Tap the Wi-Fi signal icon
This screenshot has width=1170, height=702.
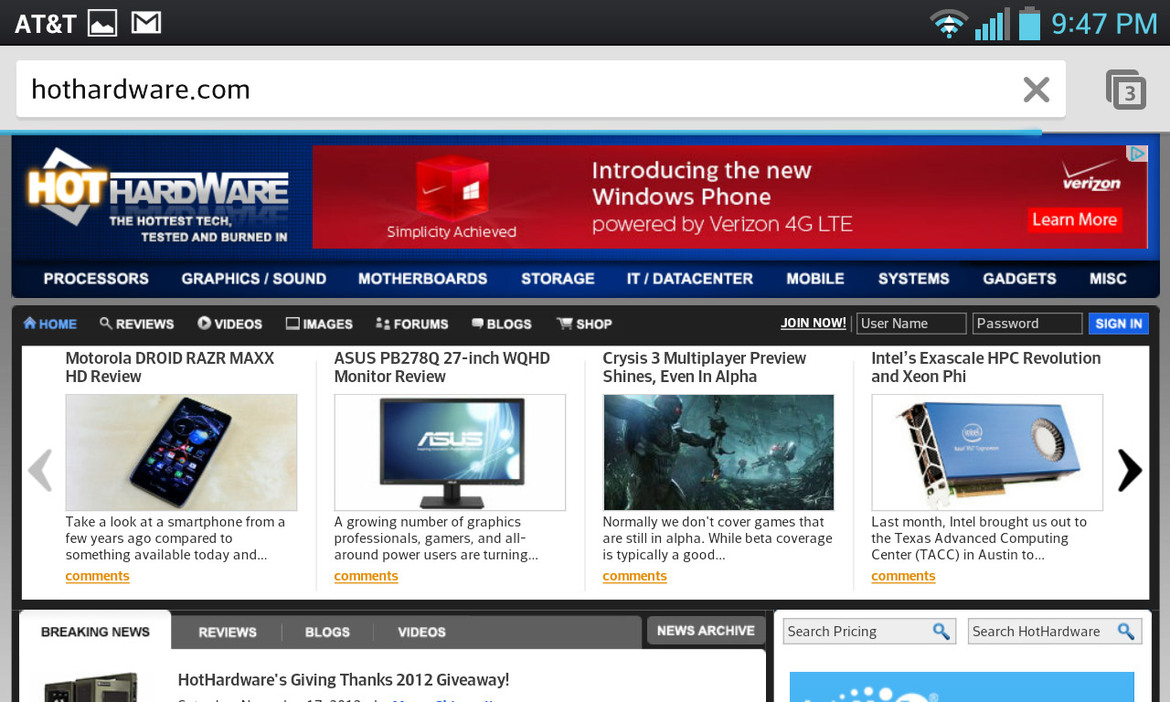pyautogui.click(x=948, y=24)
